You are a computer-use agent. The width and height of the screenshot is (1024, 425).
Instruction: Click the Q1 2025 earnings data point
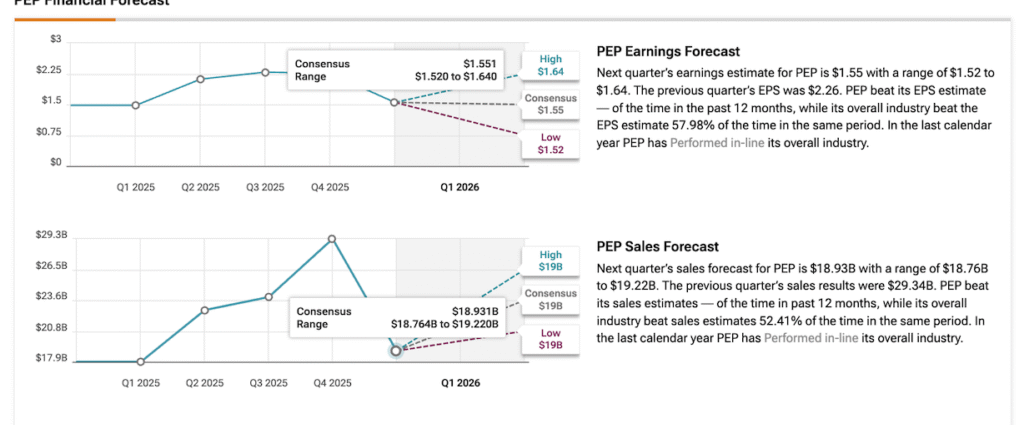click(136, 105)
